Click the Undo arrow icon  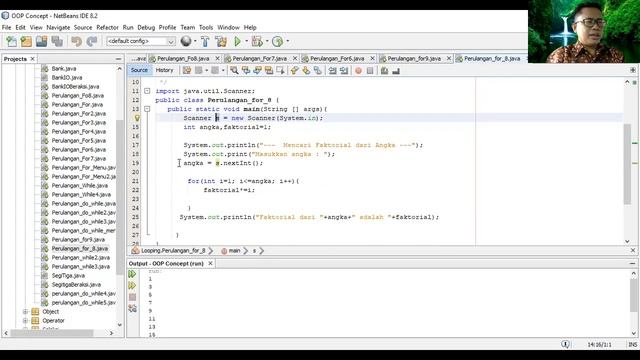coord(76,41)
